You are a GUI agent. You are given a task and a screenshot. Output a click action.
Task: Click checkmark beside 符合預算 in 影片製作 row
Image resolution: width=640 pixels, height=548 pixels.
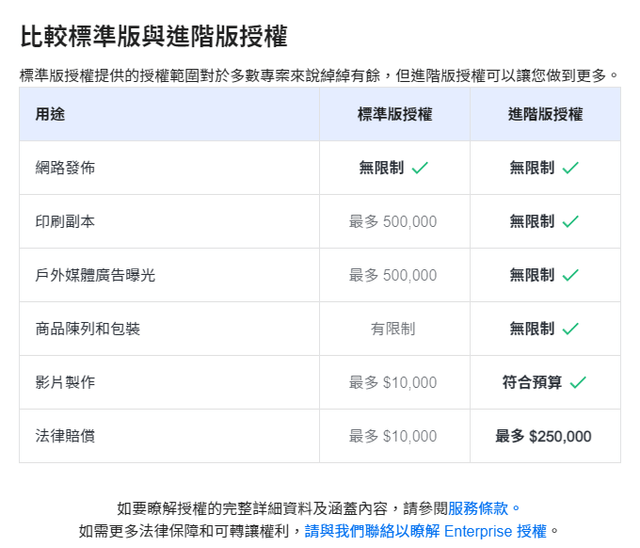(x=577, y=382)
